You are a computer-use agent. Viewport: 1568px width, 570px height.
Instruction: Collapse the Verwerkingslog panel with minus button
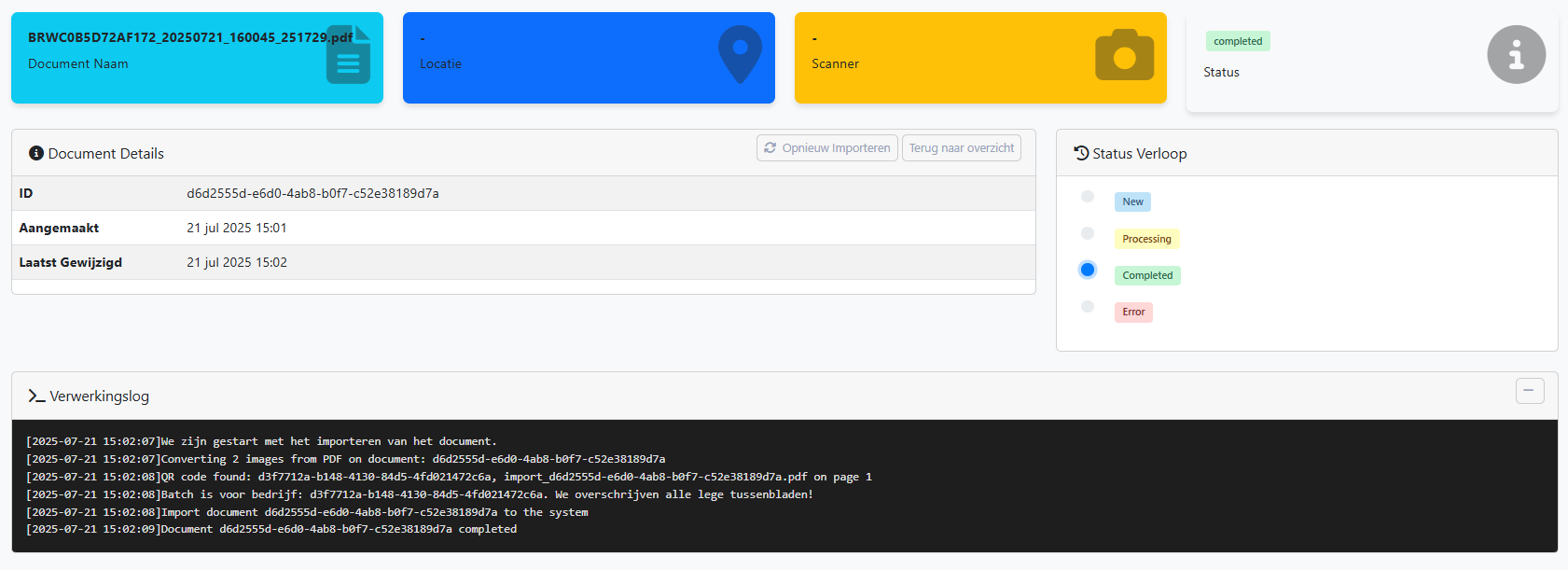(1530, 391)
